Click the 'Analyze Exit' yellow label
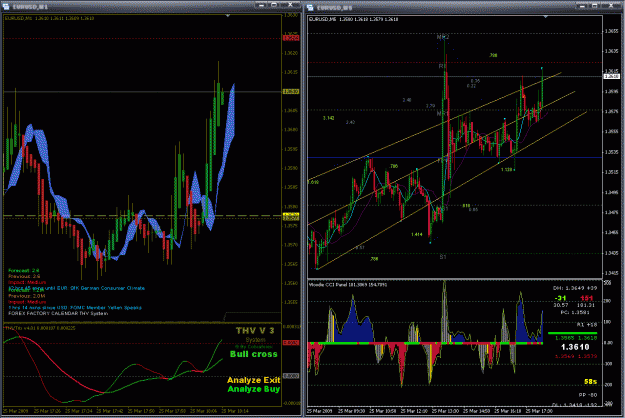 tap(254, 380)
